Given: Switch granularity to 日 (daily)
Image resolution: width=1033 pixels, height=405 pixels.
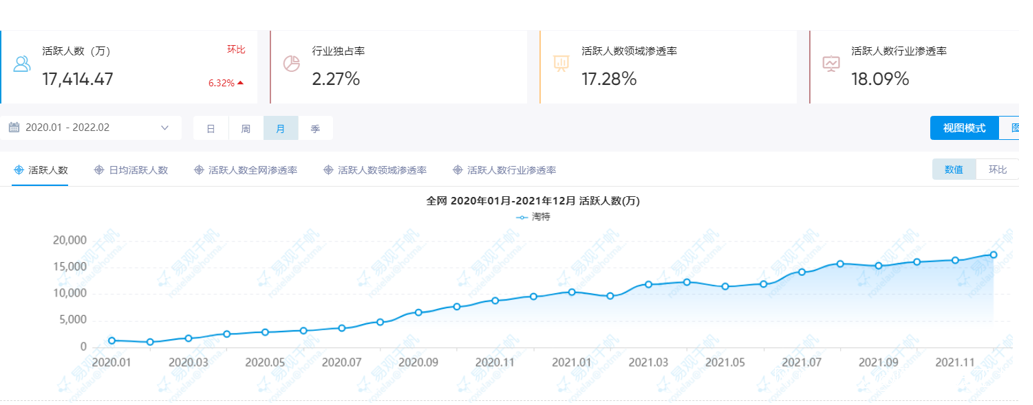Looking at the screenshot, I should [x=211, y=128].
